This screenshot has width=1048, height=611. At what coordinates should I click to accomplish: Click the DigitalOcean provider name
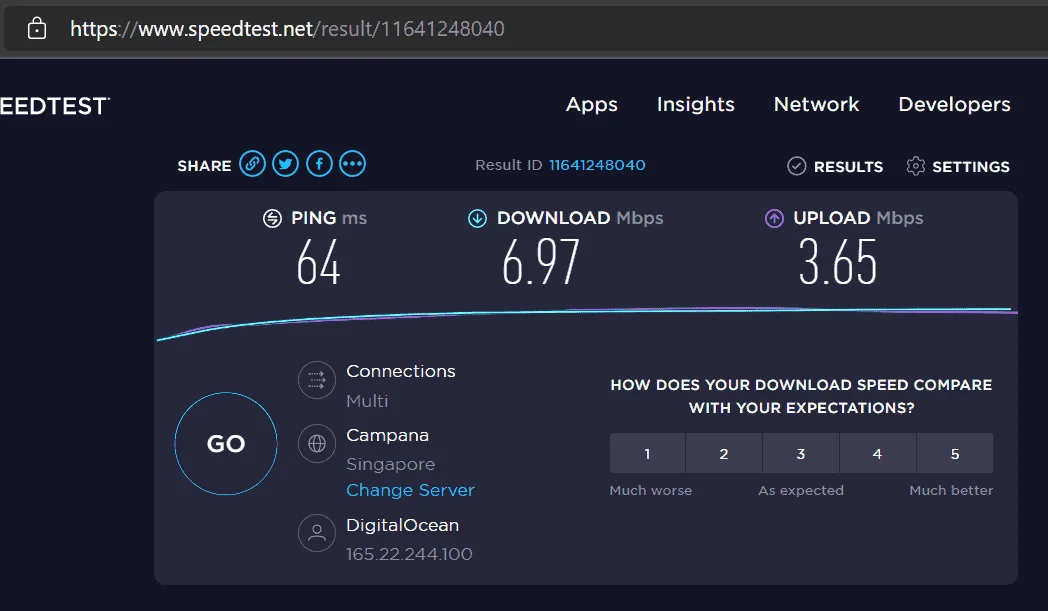click(x=402, y=525)
